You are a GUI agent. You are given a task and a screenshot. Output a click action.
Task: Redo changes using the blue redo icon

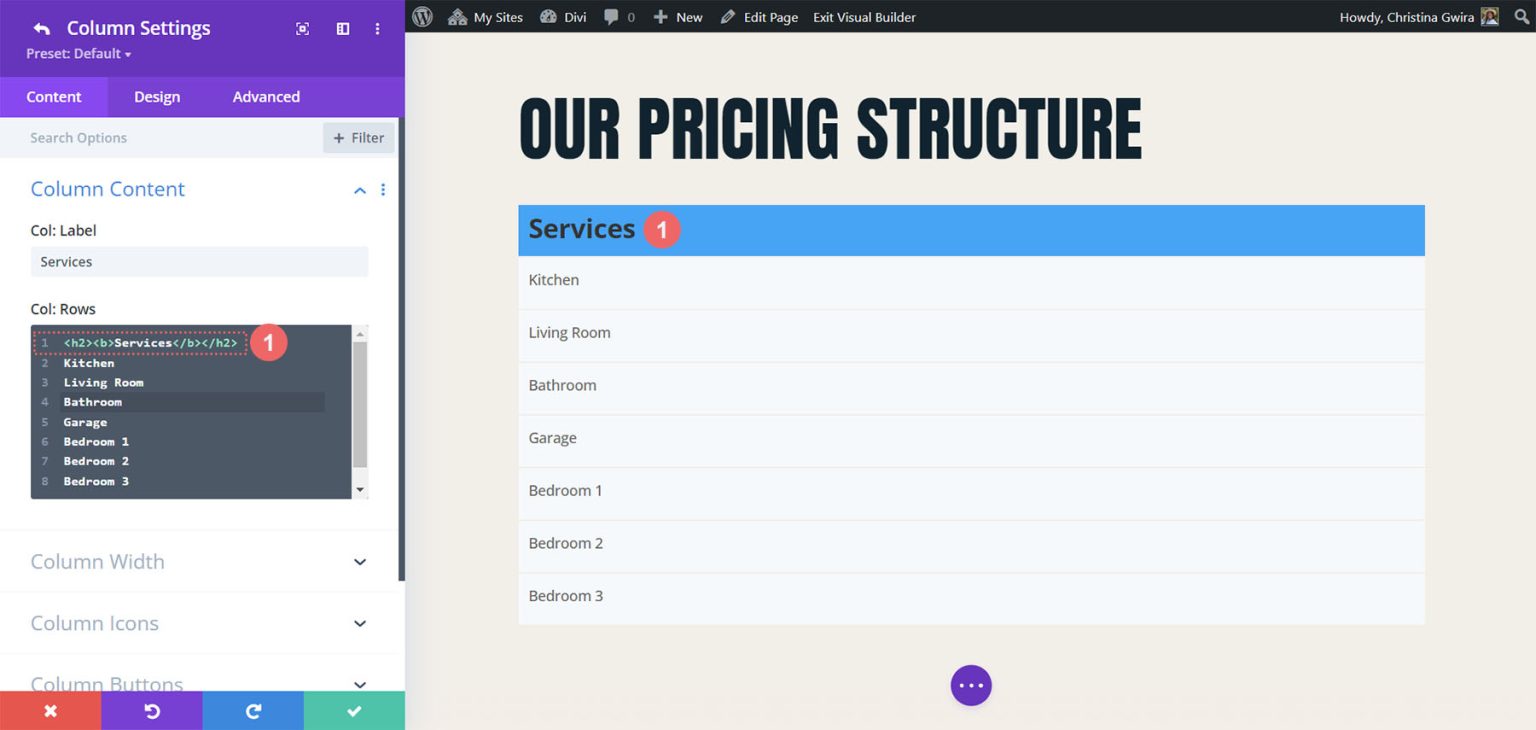[x=253, y=710]
